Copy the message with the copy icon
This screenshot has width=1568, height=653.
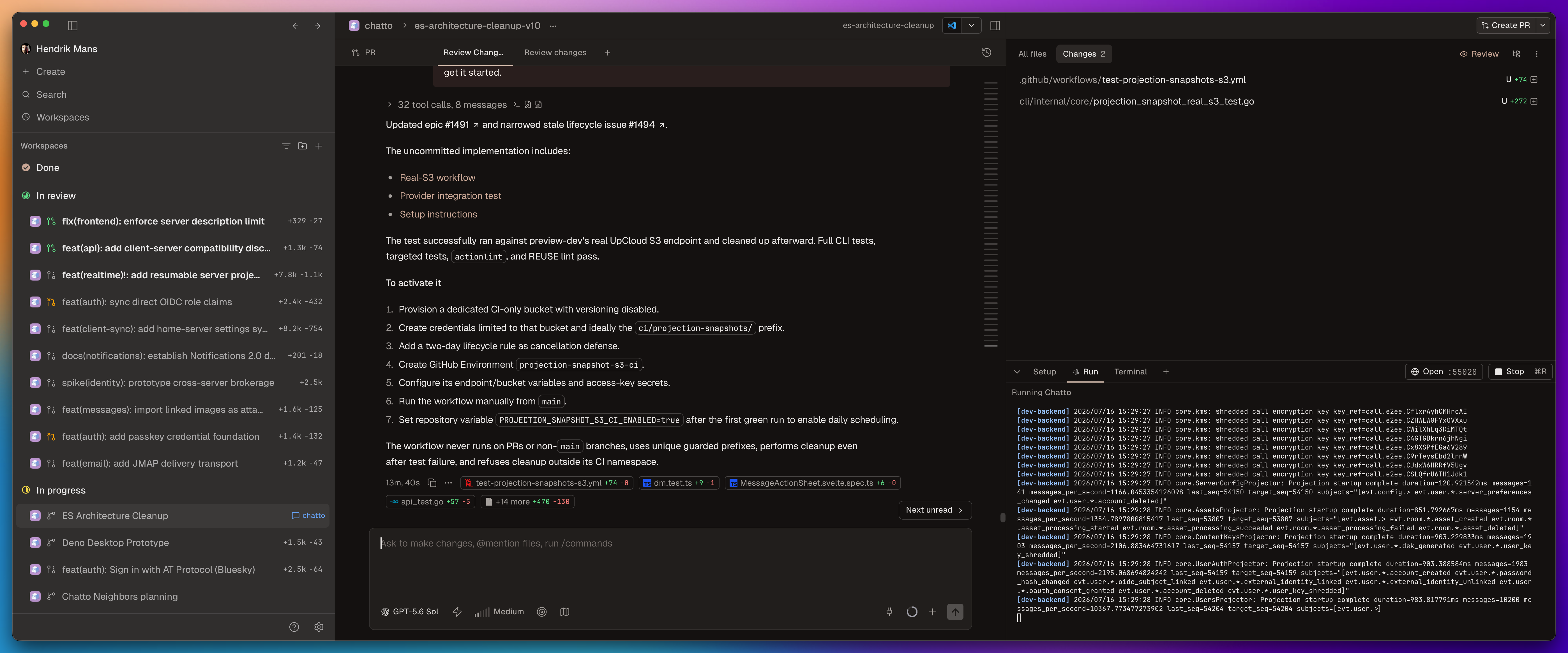click(x=432, y=483)
